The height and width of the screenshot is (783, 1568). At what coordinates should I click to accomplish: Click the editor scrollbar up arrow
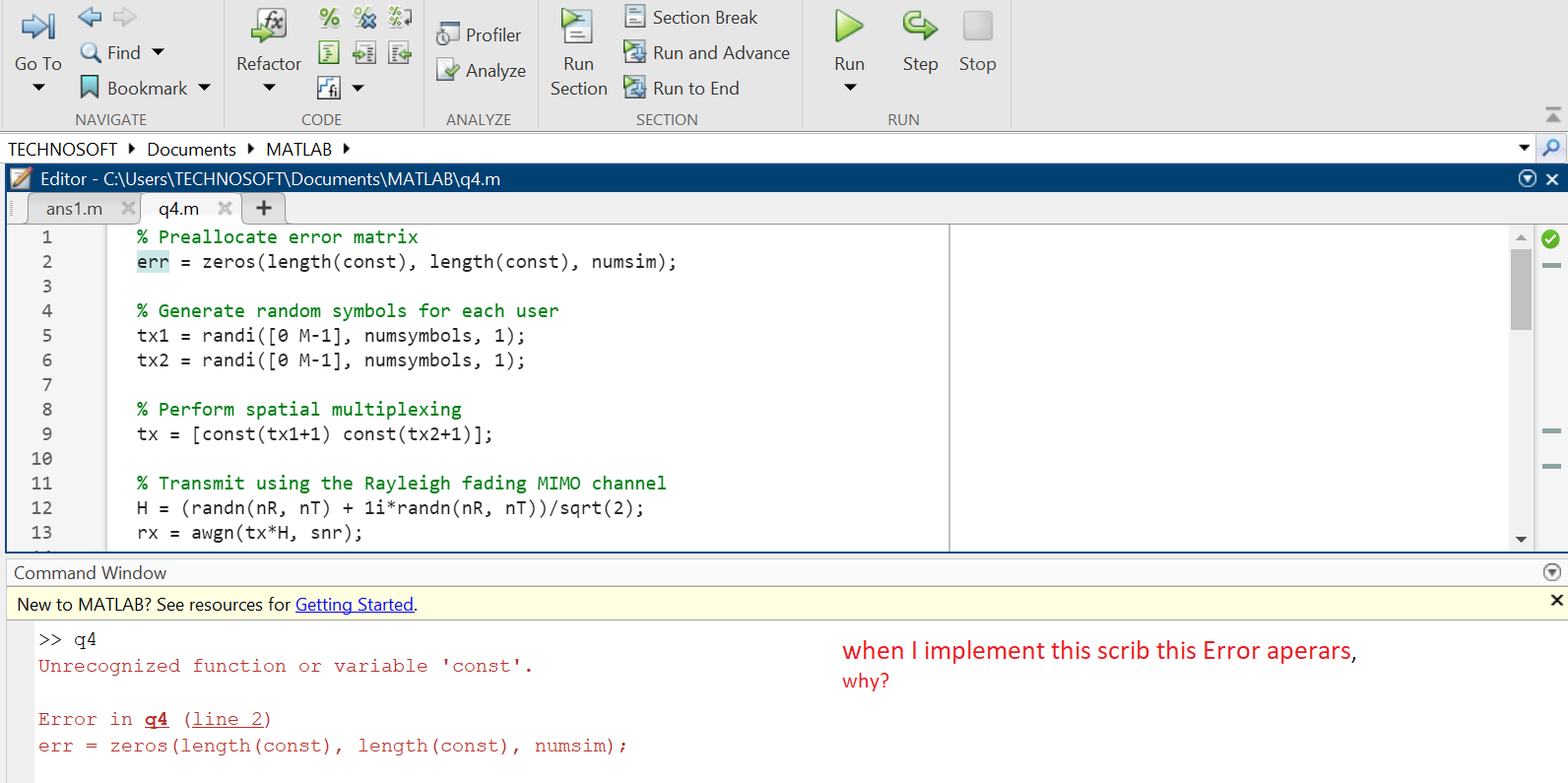(x=1522, y=237)
